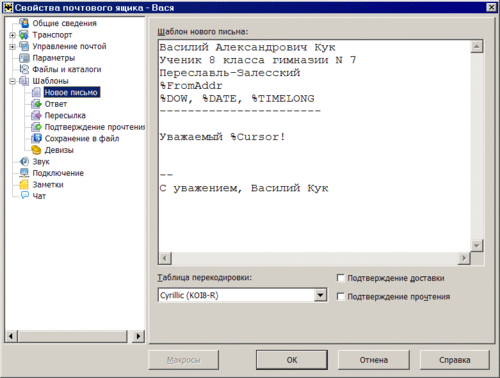Select Подтверждение прочтения tree item label

(95, 127)
